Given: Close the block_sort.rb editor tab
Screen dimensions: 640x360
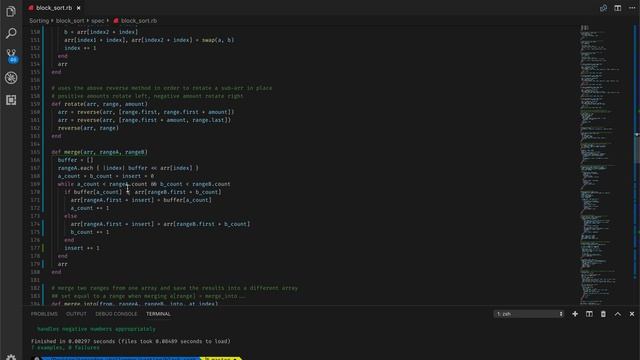Looking at the screenshot, I should 78,8.
